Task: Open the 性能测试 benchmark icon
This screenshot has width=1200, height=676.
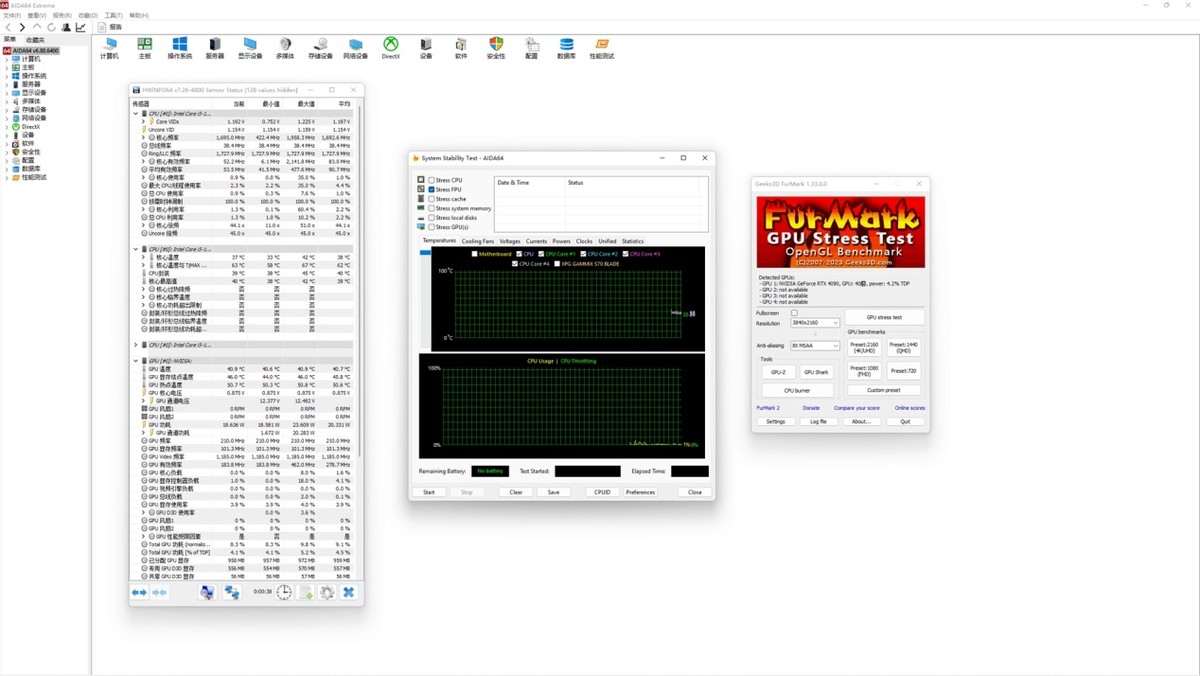Action: point(601,46)
